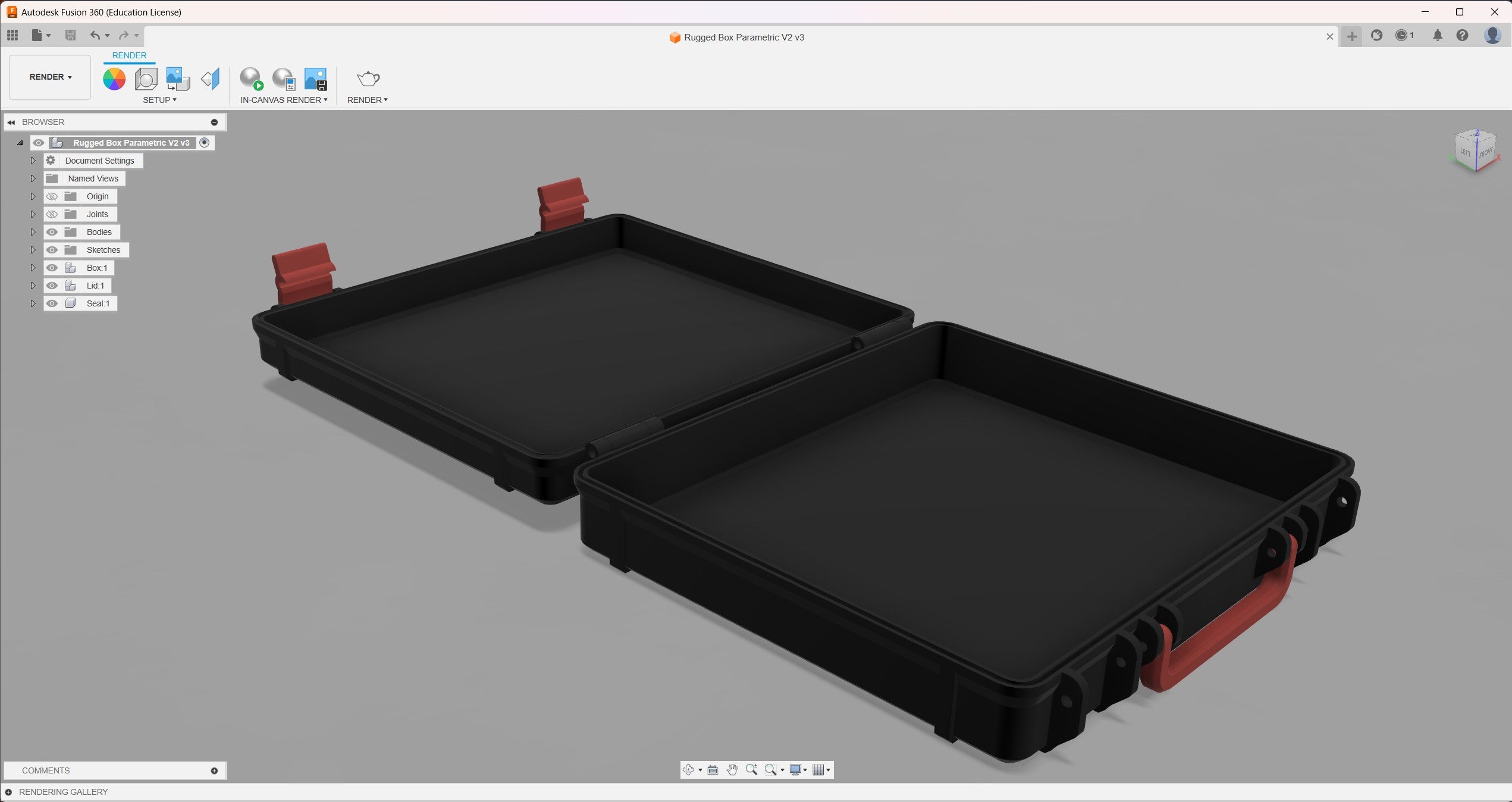Expand the Comments panel

pos(215,771)
